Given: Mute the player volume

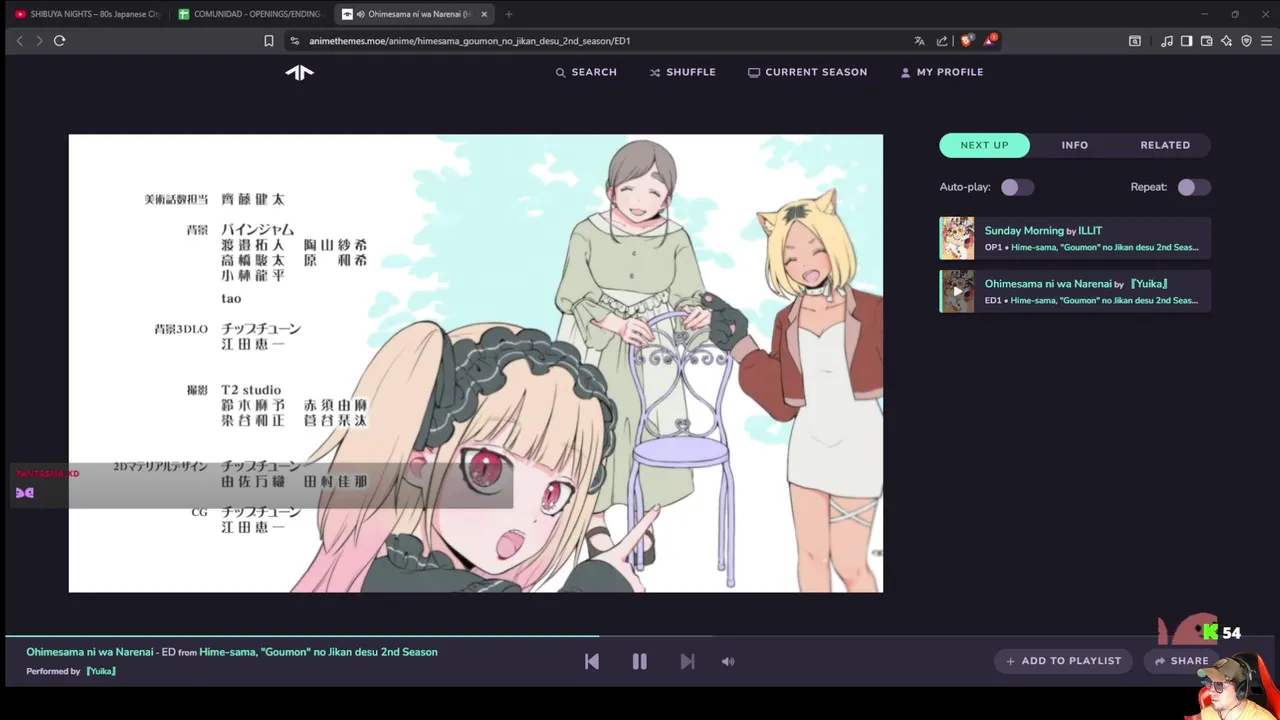Looking at the screenshot, I should [x=728, y=661].
